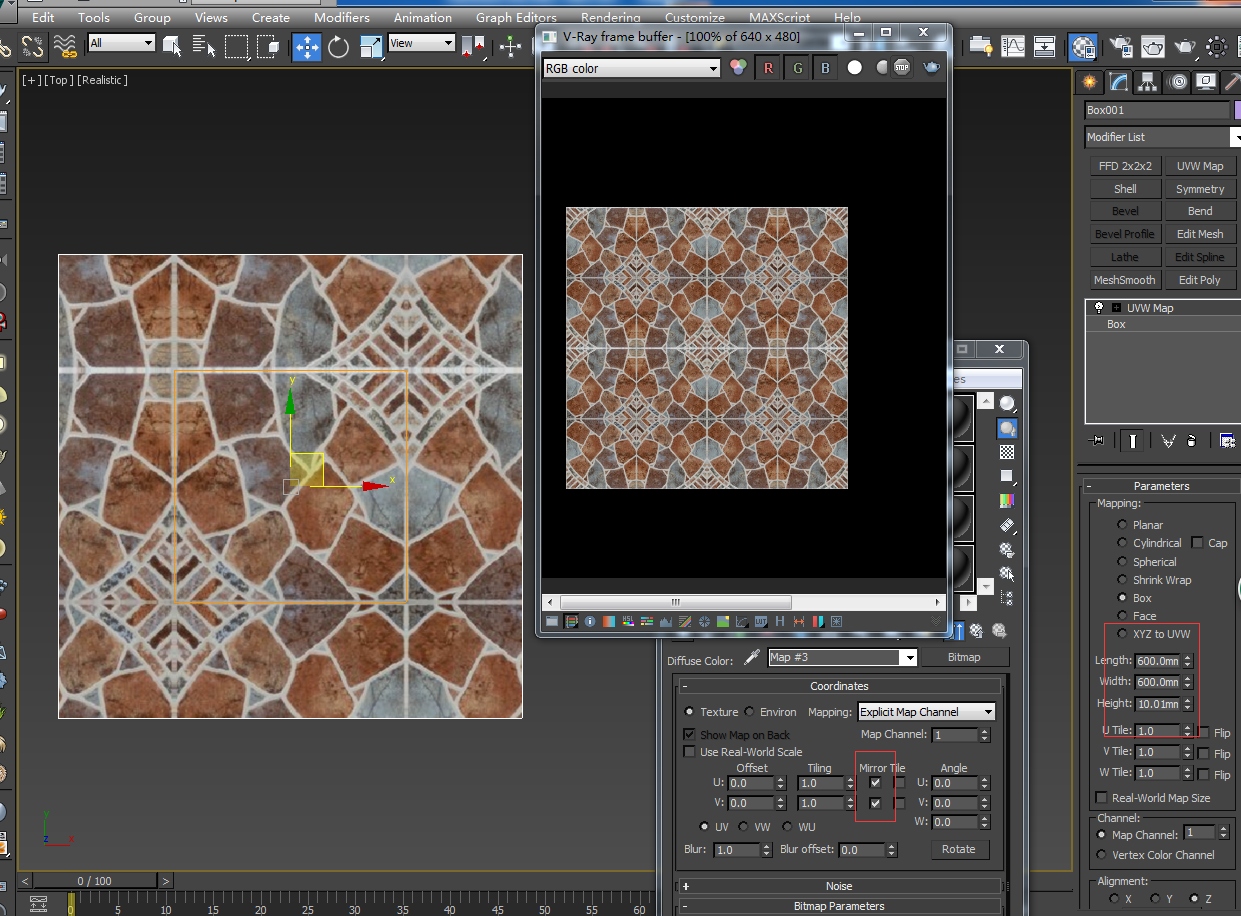Screen dimensions: 1241x916
Task: Select the Planar mapping radio button
Action: pos(1122,525)
